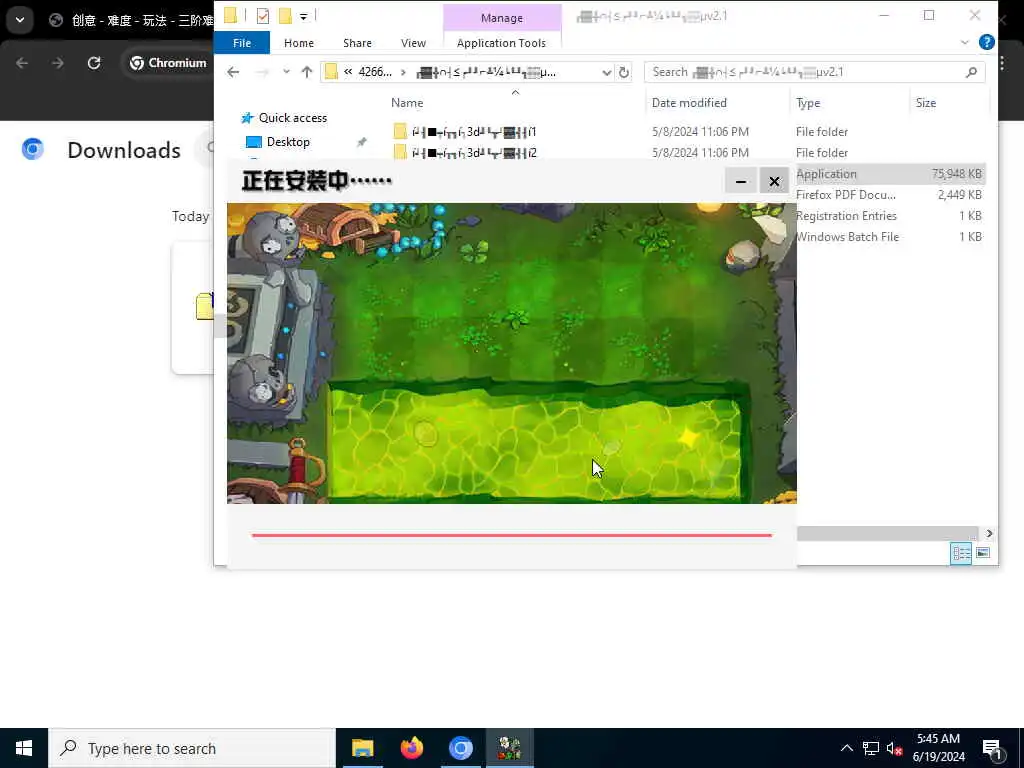Open Chromium tab search dropdown
Screen dimensions: 1024x768
(x=20, y=20)
